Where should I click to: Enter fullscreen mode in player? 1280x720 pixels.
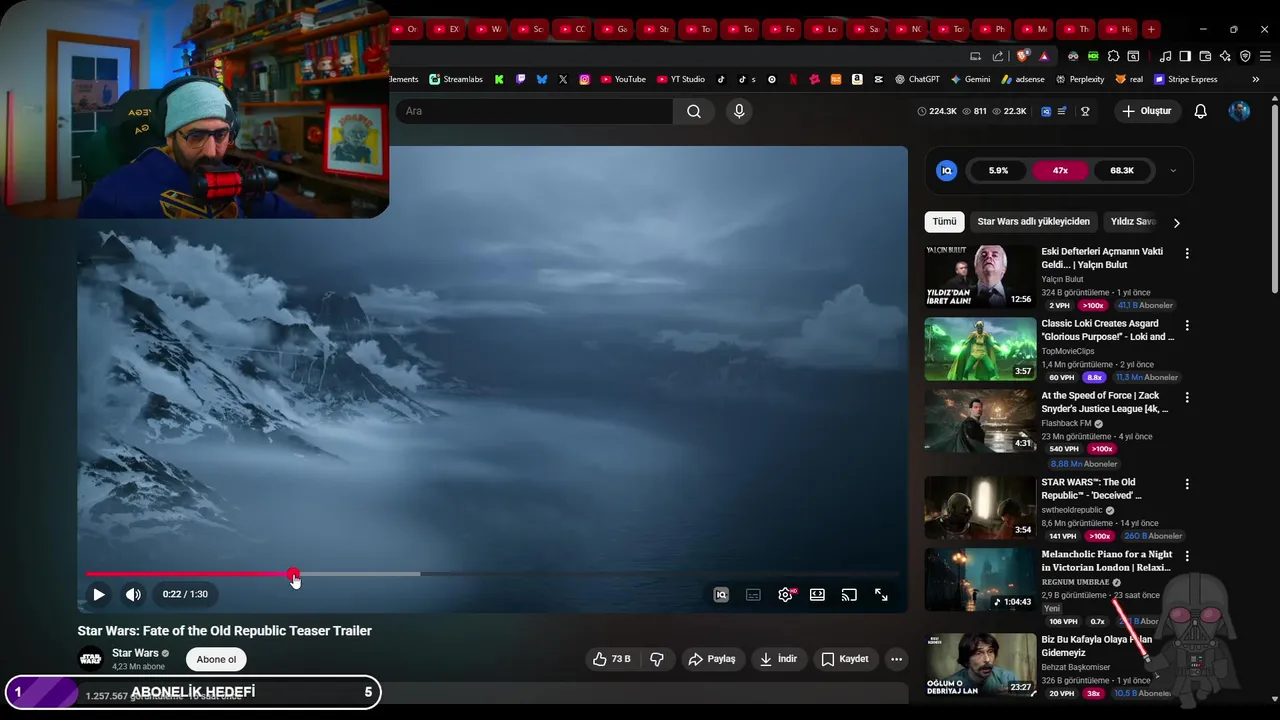click(x=881, y=594)
